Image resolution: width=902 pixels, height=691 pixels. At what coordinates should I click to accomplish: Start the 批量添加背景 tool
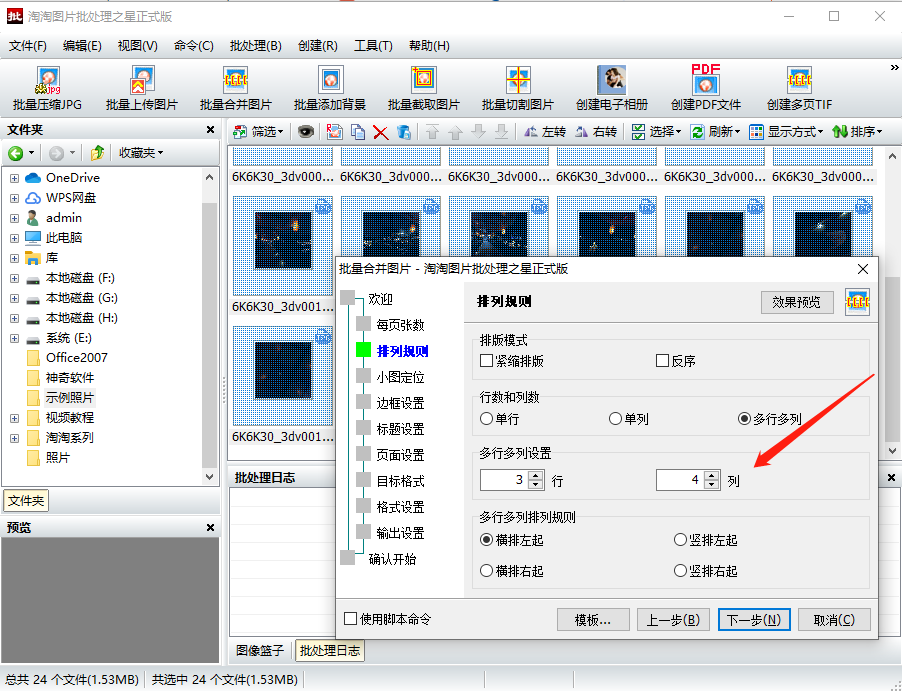pyautogui.click(x=330, y=88)
